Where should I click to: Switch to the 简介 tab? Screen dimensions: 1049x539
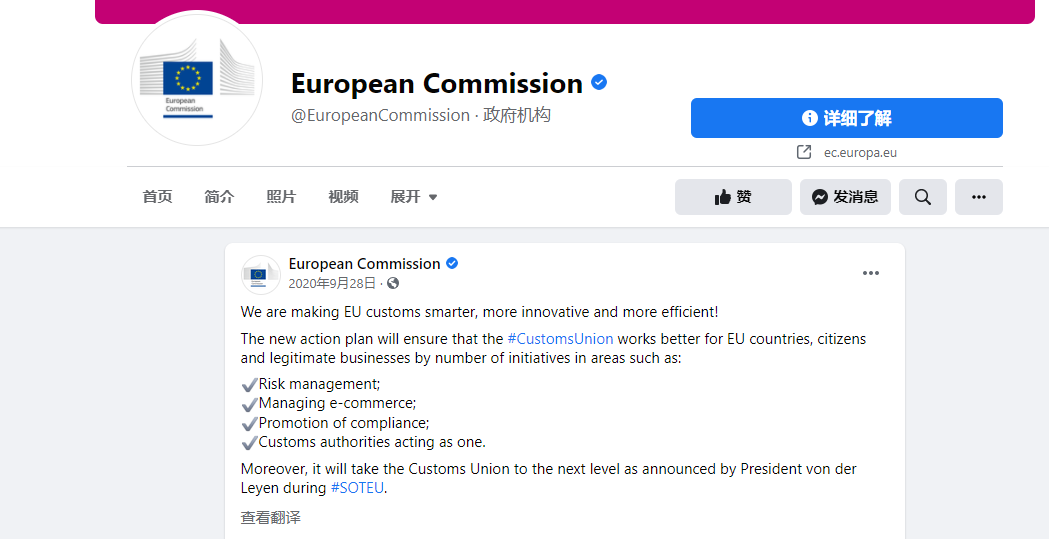click(219, 197)
